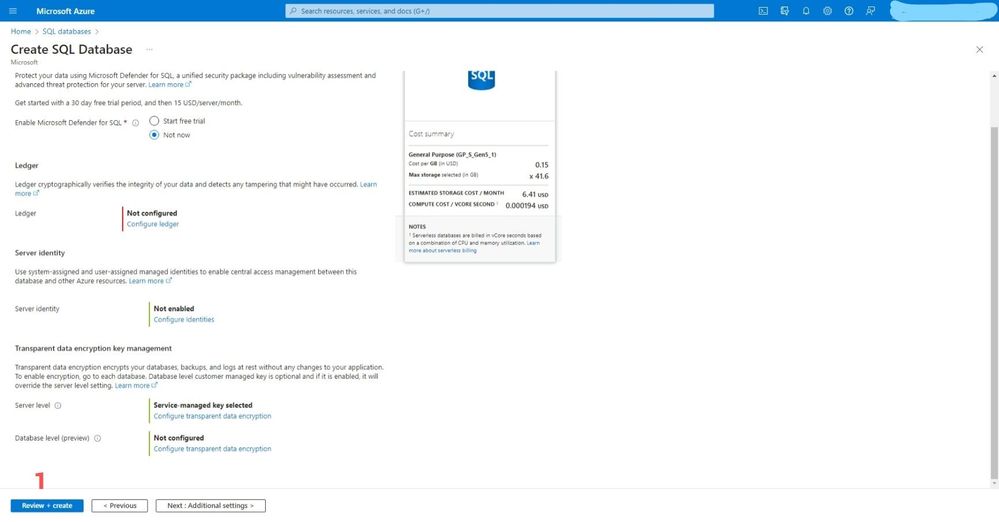Screen dimensions: 999x522
Task: Click the info icon next to Server level
Action: click(x=58, y=405)
